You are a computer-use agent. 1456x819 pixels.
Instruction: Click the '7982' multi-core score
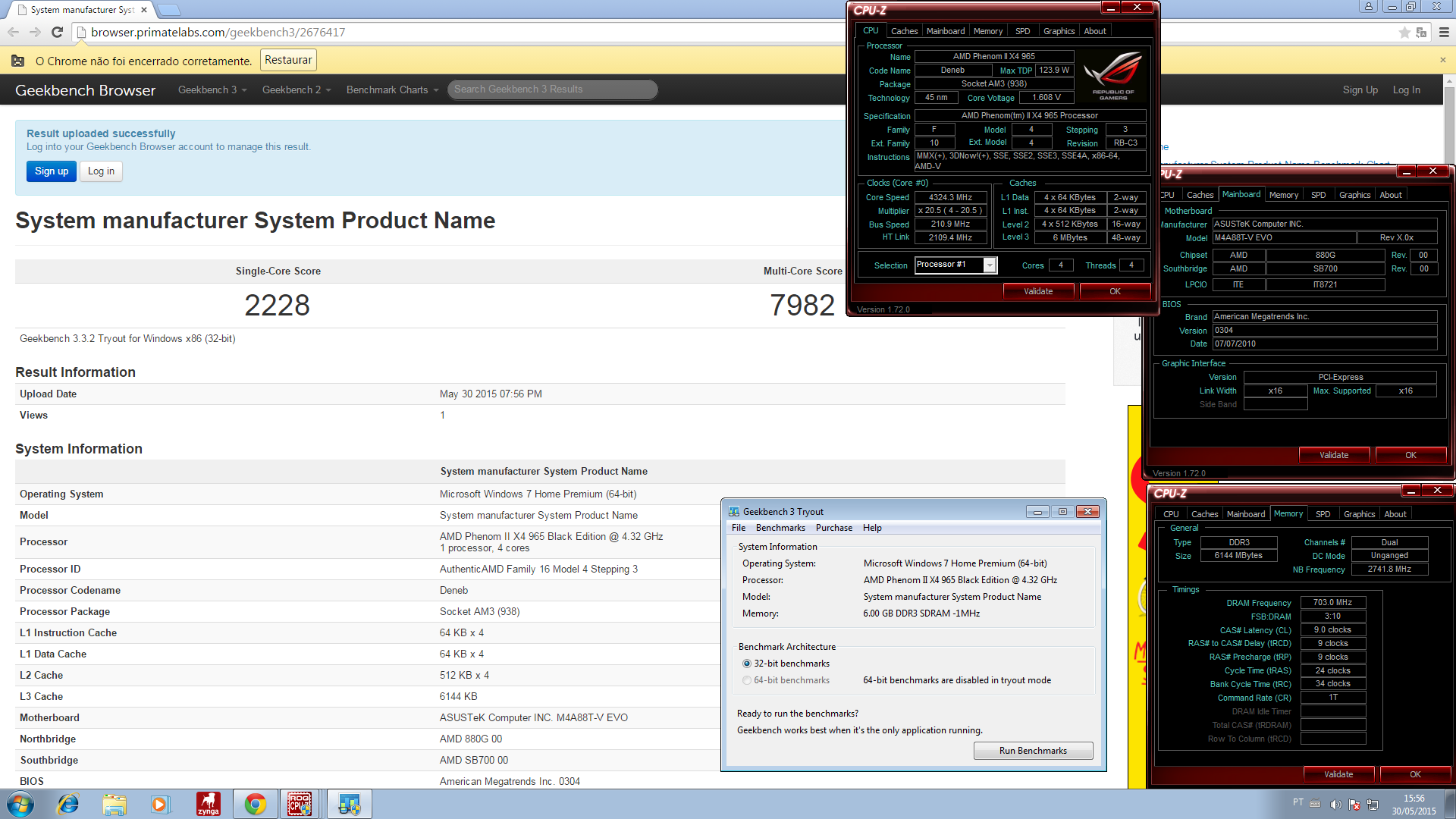[x=802, y=305]
